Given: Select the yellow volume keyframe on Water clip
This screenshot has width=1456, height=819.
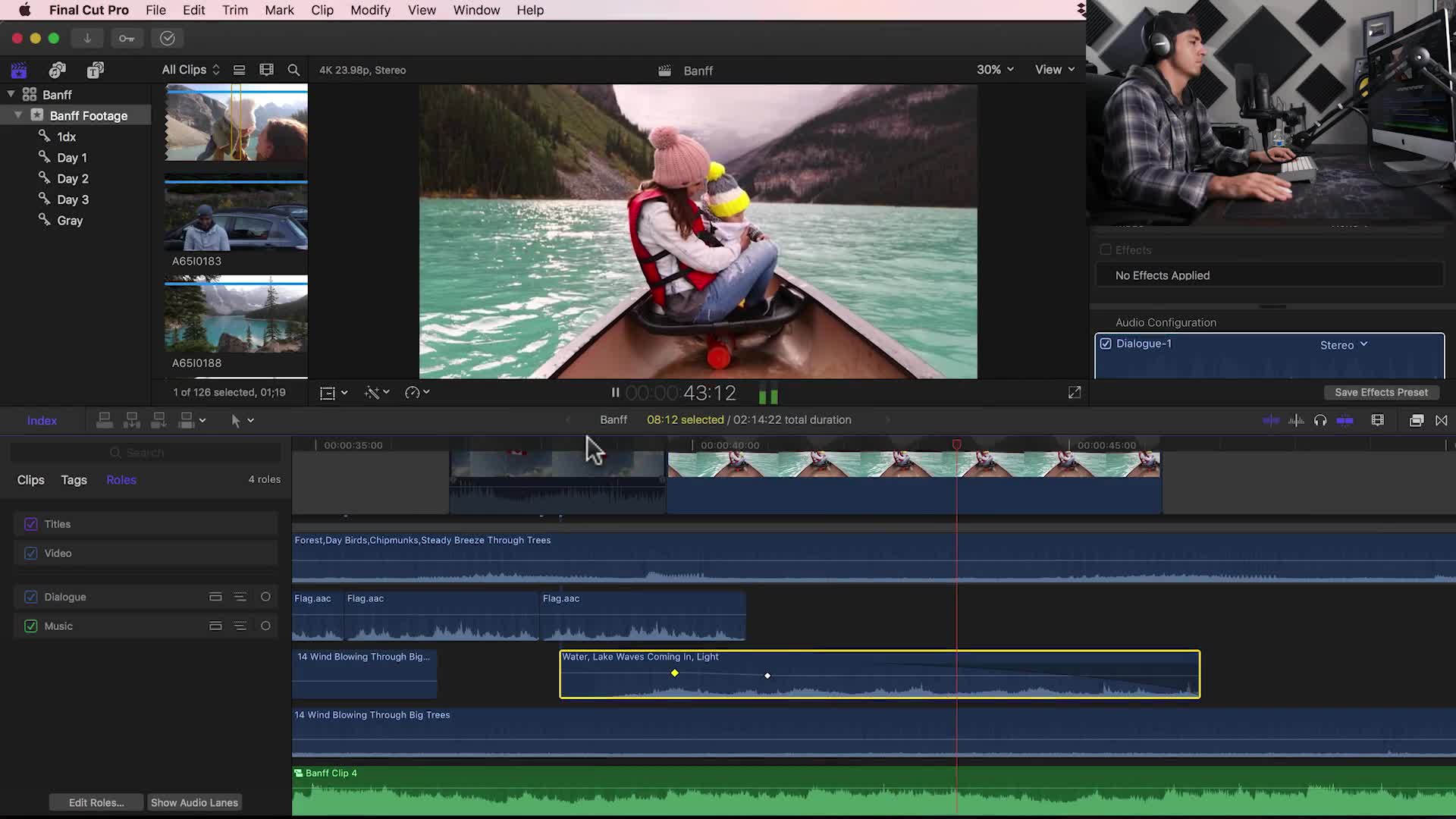Looking at the screenshot, I should click(x=674, y=673).
